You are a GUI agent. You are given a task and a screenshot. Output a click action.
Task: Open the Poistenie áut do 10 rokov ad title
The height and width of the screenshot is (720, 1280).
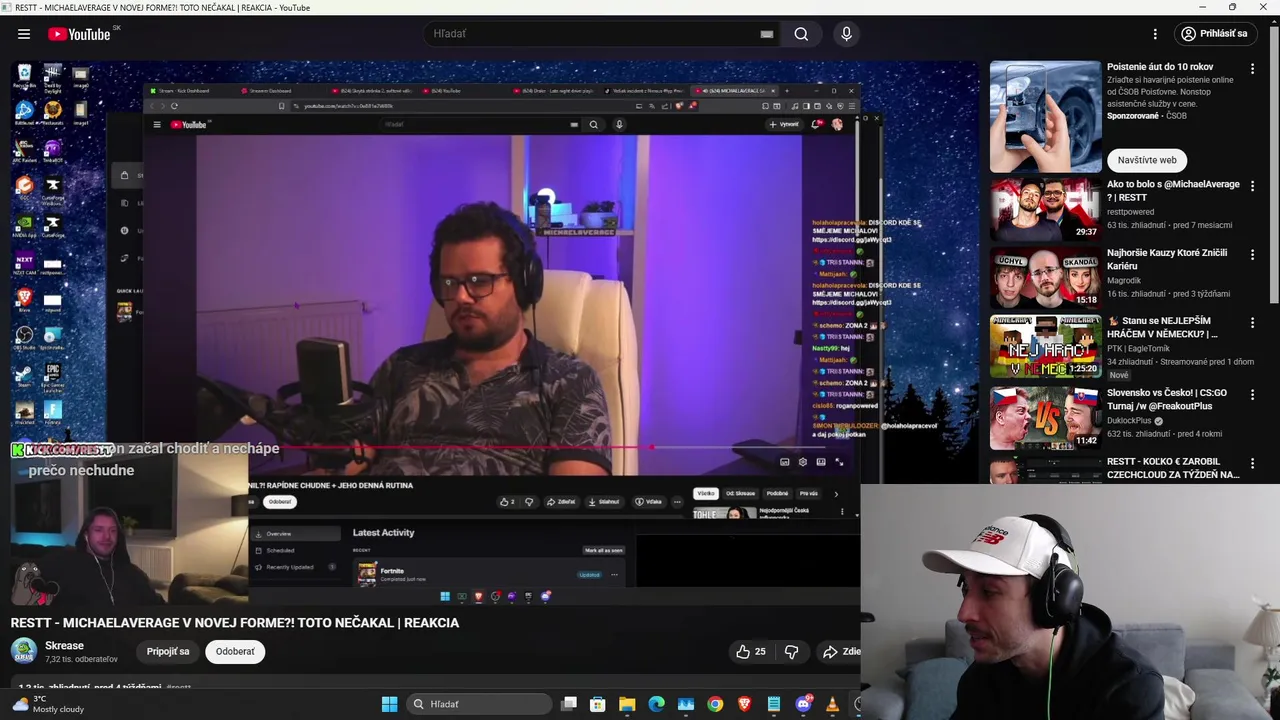tap(1160, 67)
